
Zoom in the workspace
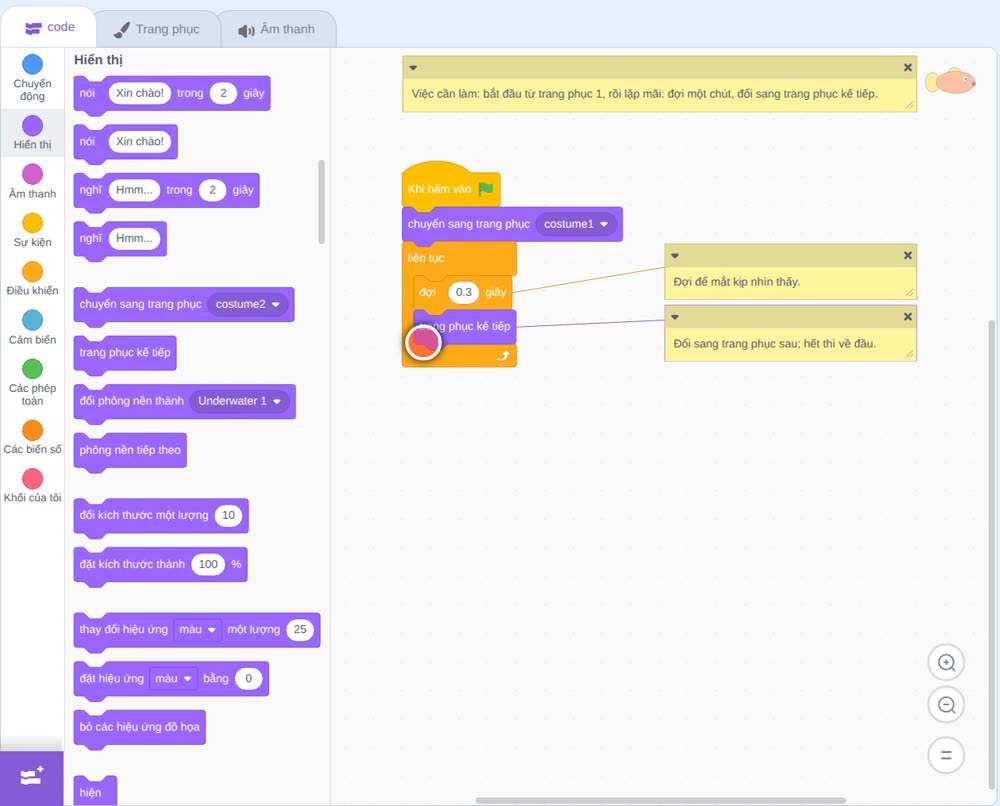[946, 663]
